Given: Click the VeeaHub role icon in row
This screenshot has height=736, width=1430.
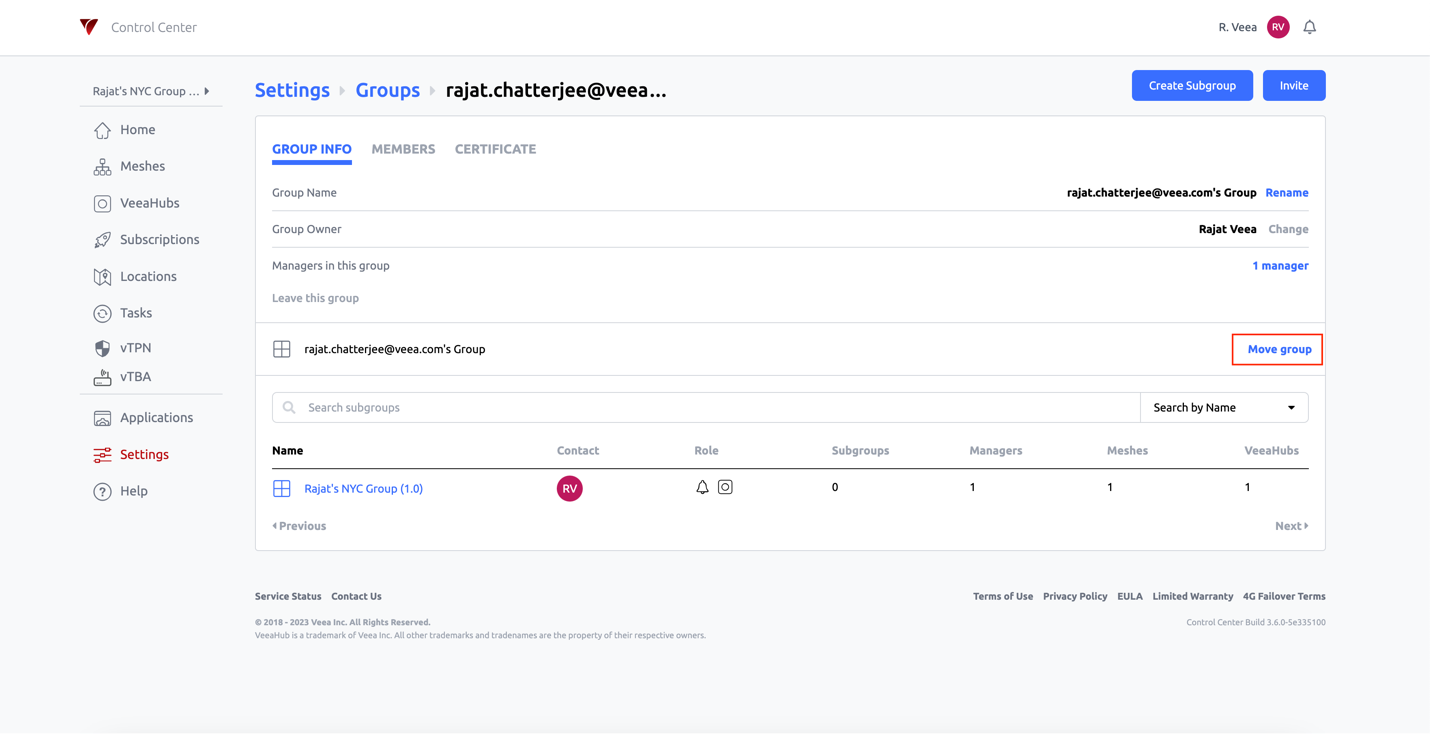Looking at the screenshot, I should [725, 487].
